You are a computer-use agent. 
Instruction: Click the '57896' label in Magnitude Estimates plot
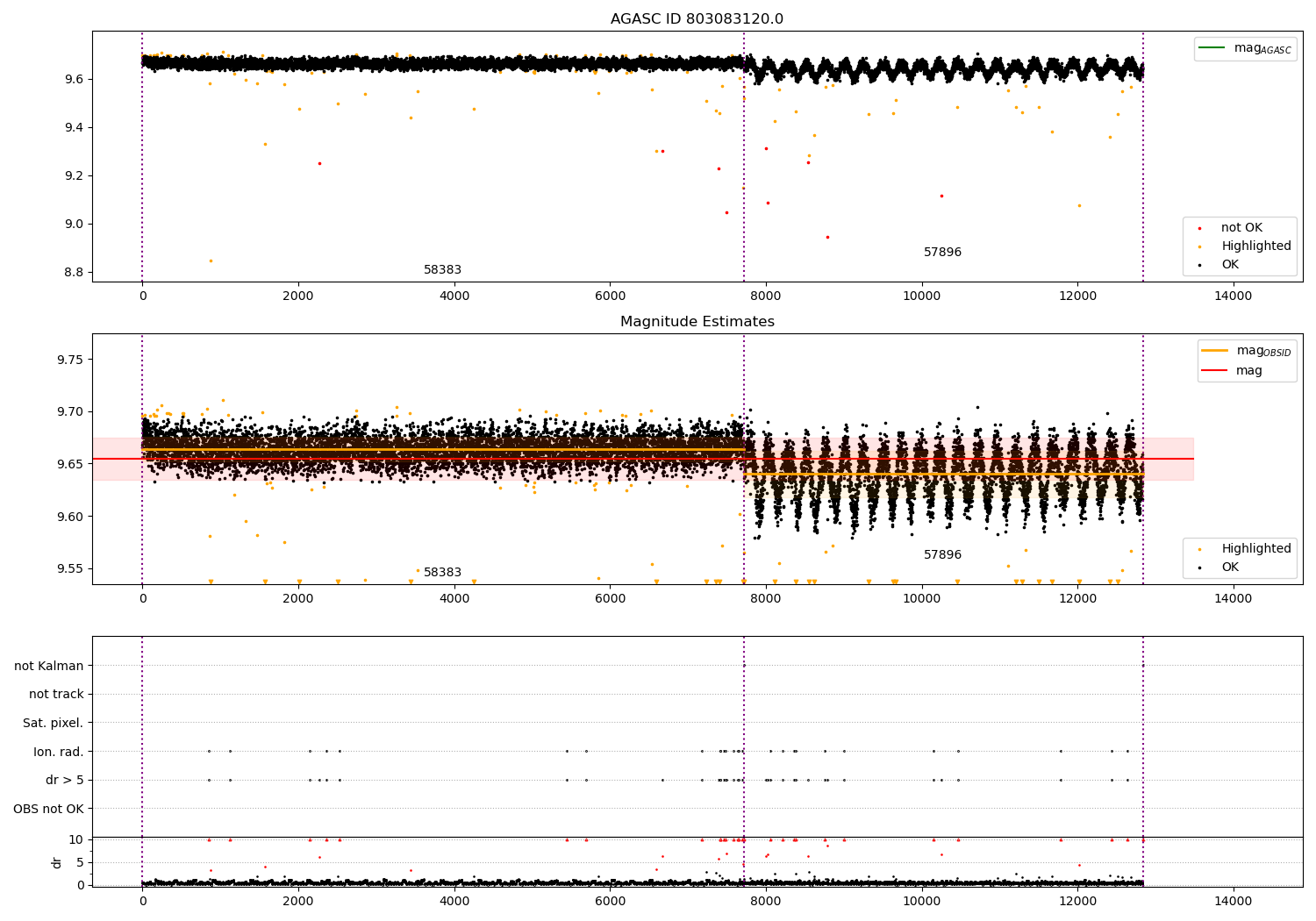pos(942,555)
